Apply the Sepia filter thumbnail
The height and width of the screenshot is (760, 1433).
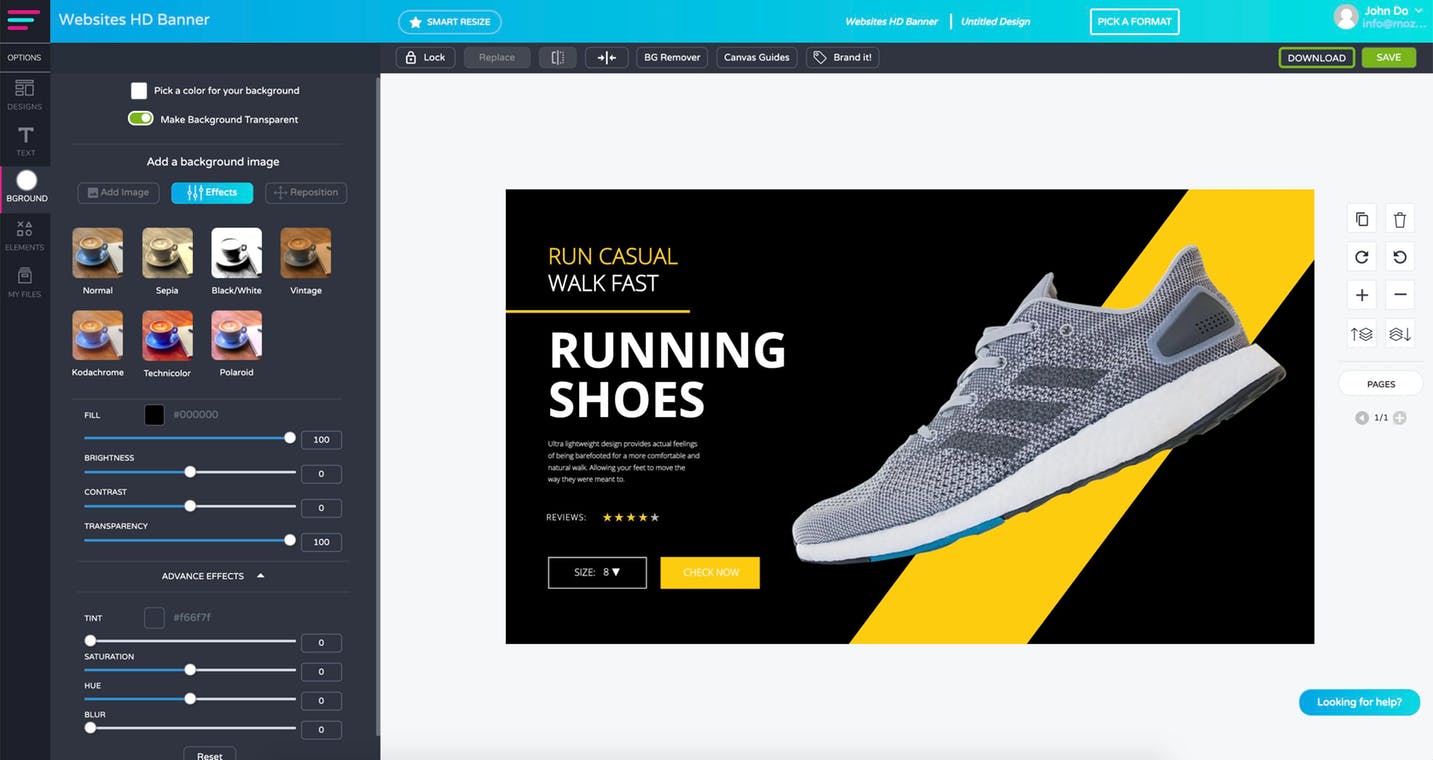(x=167, y=252)
